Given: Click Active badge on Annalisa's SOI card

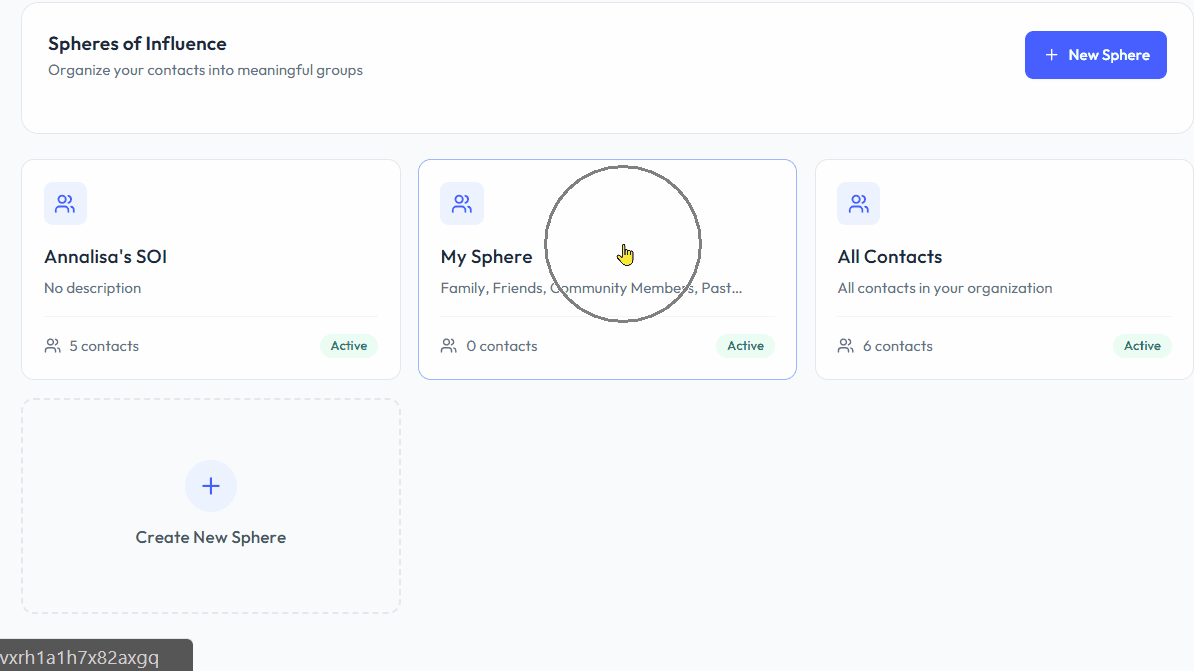Looking at the screenshot, I should pyautogui.click(x=349, y=346).
